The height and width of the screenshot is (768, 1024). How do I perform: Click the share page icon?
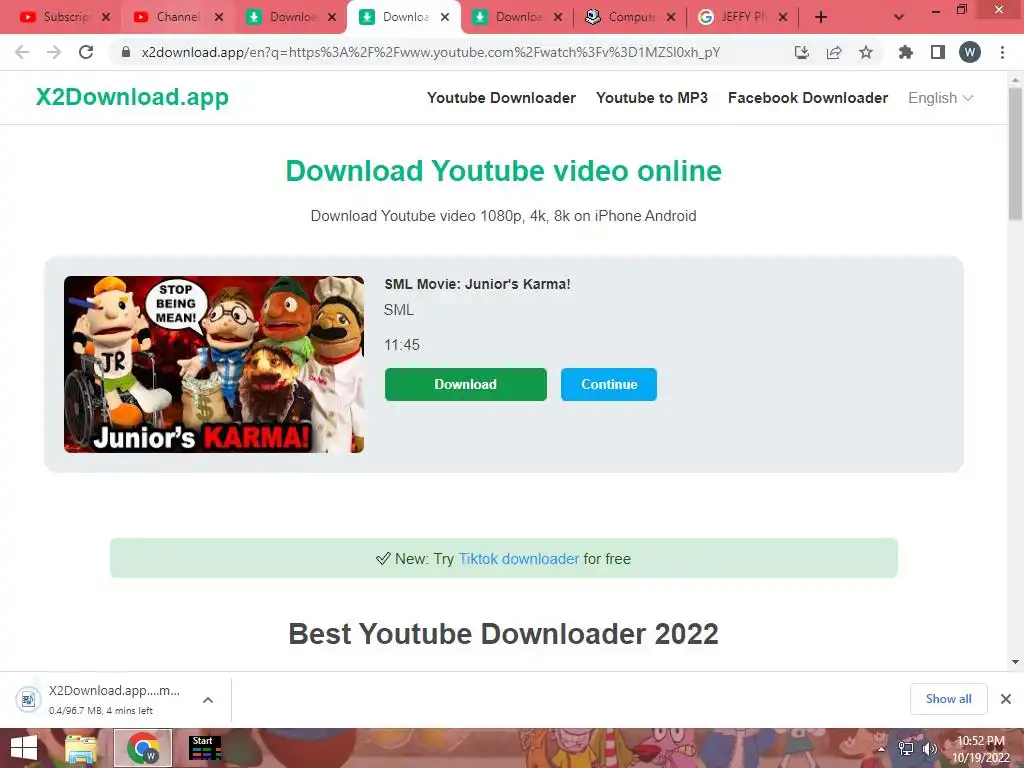834,52
